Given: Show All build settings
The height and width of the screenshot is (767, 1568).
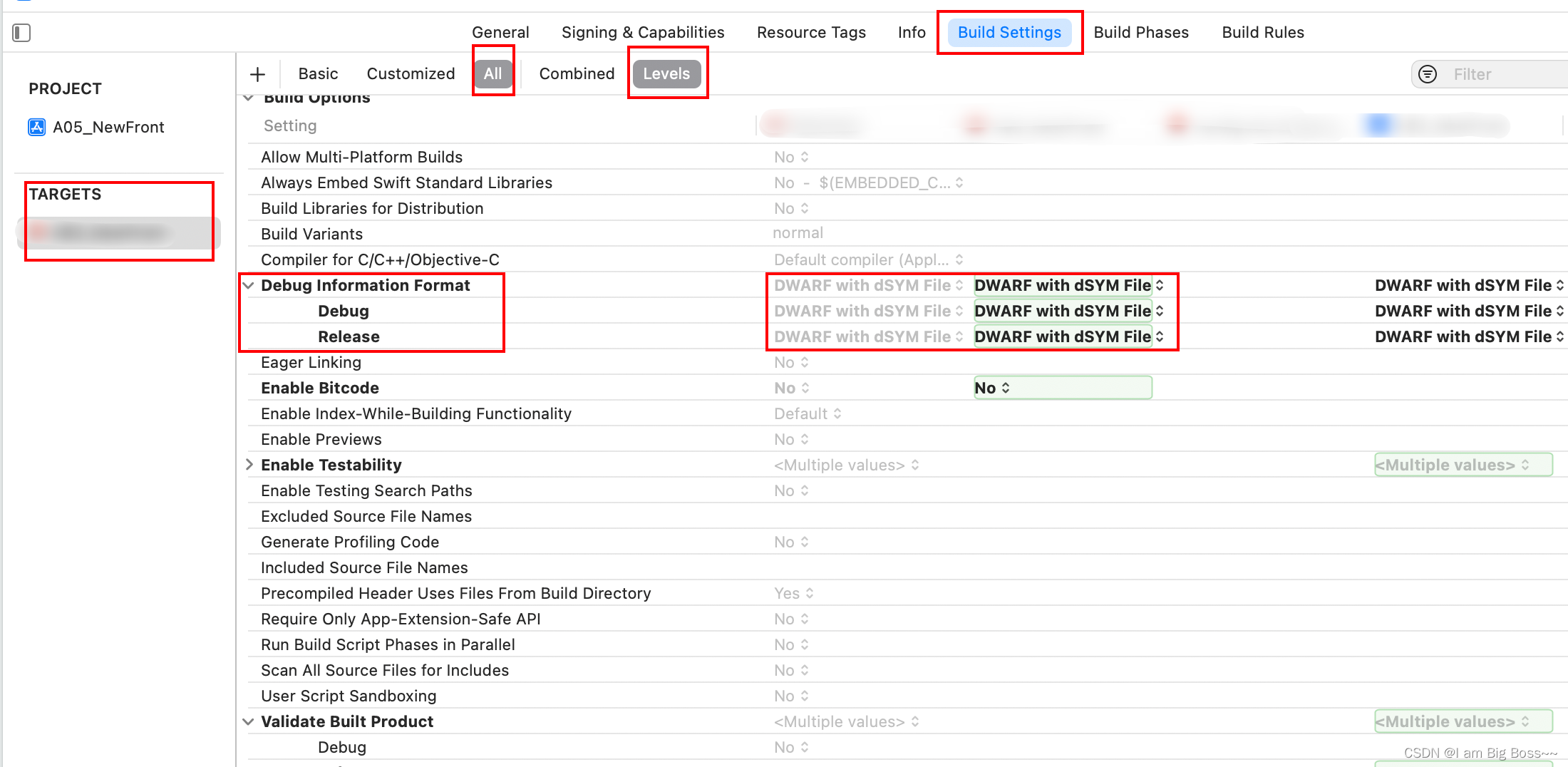Looking at the screenshot, I should pyautogui.click(x=492, y=74).
